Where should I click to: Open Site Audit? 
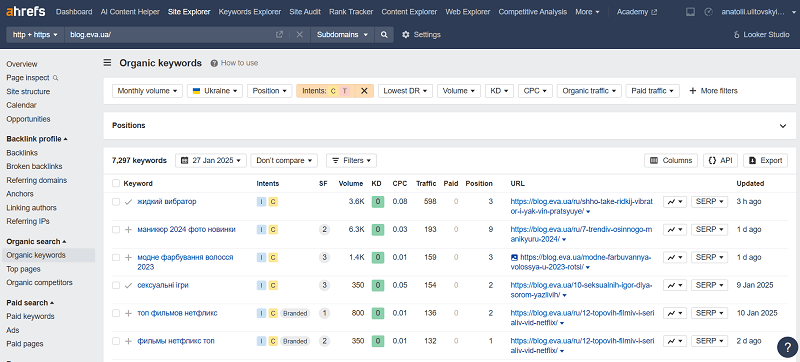305,12
